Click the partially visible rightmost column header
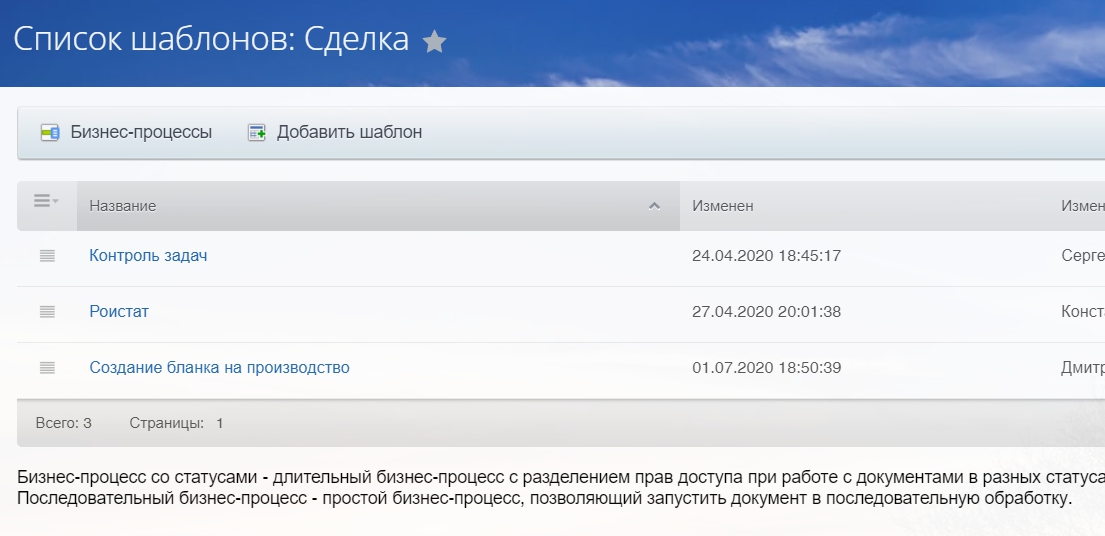 pos(1082,206)
